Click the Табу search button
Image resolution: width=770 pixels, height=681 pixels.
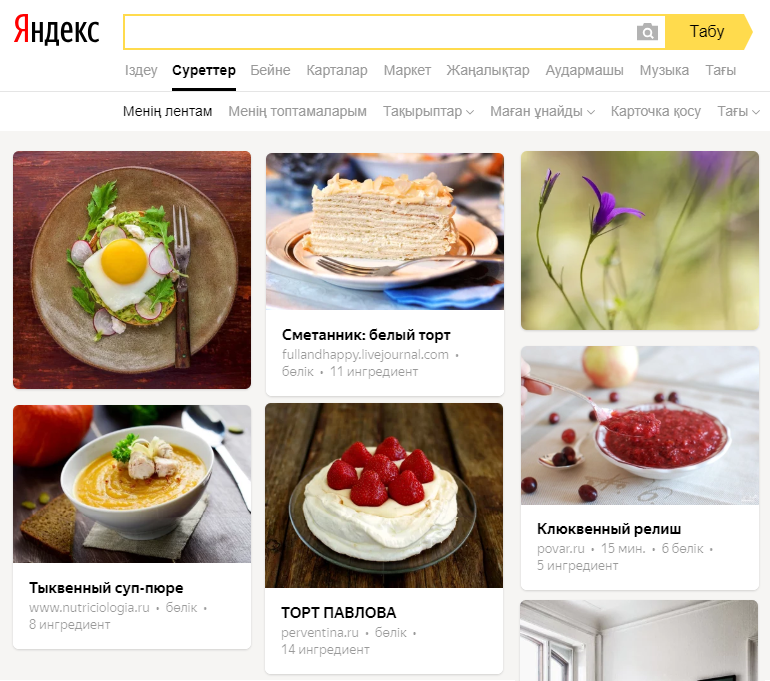(x=707, y=32)
